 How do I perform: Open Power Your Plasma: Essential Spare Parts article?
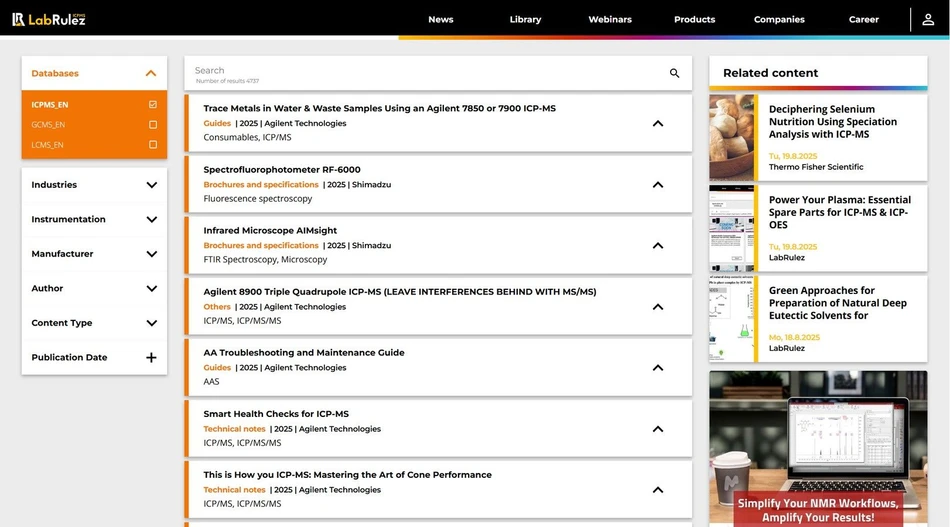840,213
